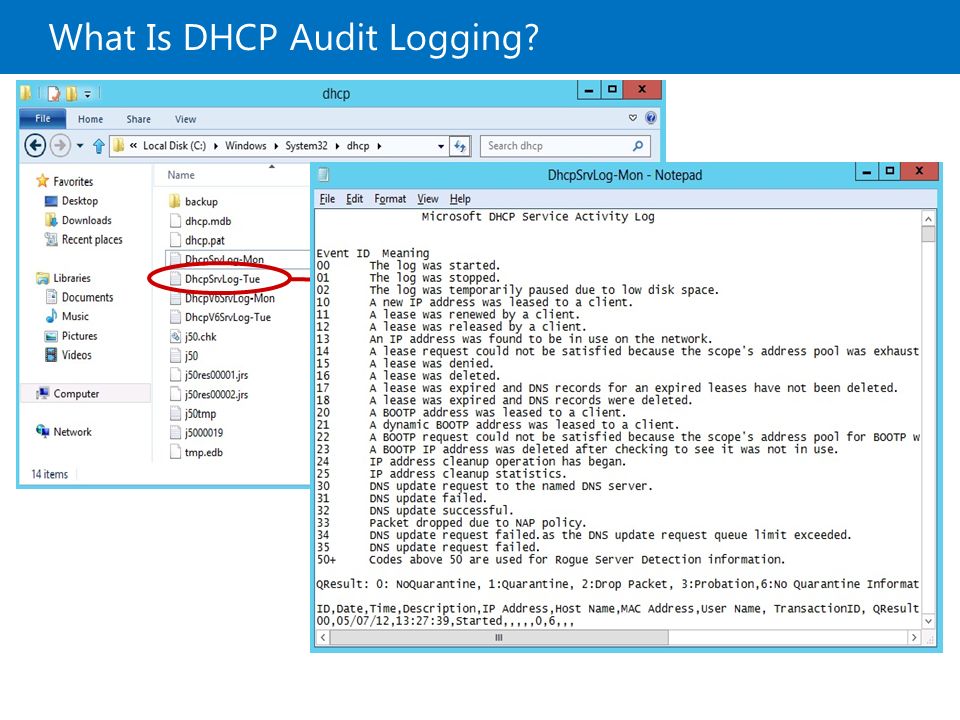Image resolution: width=960 pixels, height=720 pixels.
Task: Open the Explorer help icon
Action: click(651, 118)
